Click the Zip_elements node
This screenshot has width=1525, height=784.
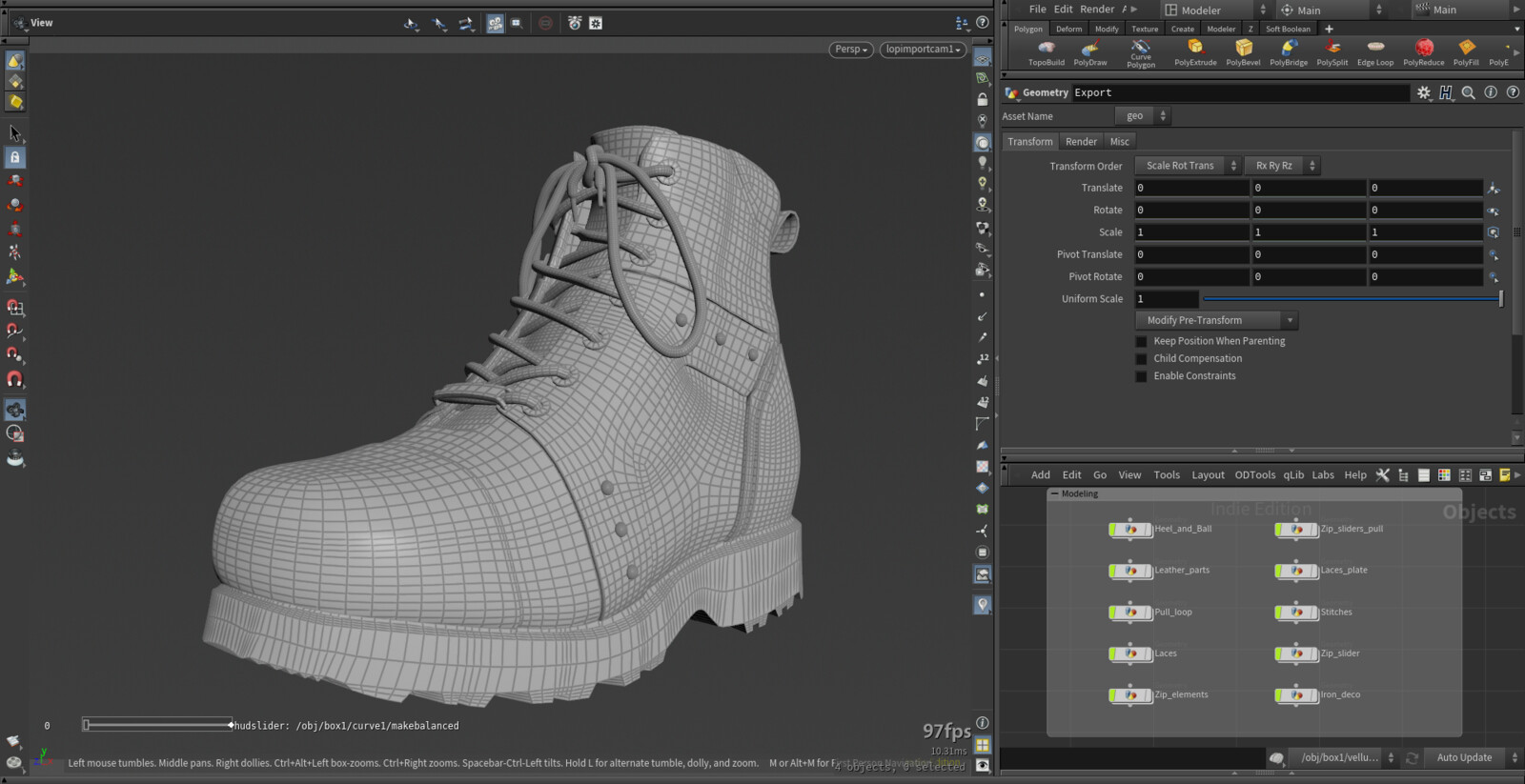1130,694
